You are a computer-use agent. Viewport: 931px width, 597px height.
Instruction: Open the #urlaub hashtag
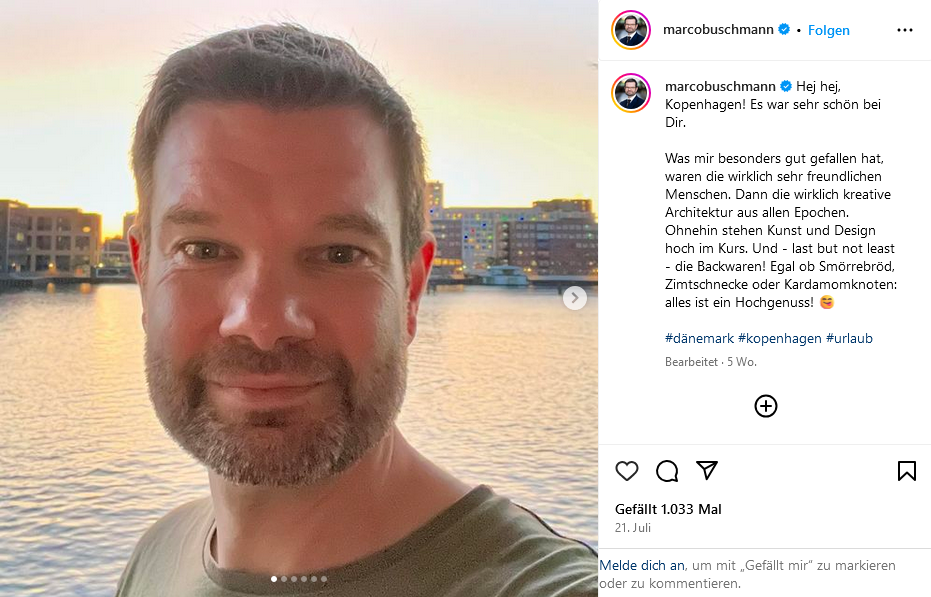tap(849, 339)
